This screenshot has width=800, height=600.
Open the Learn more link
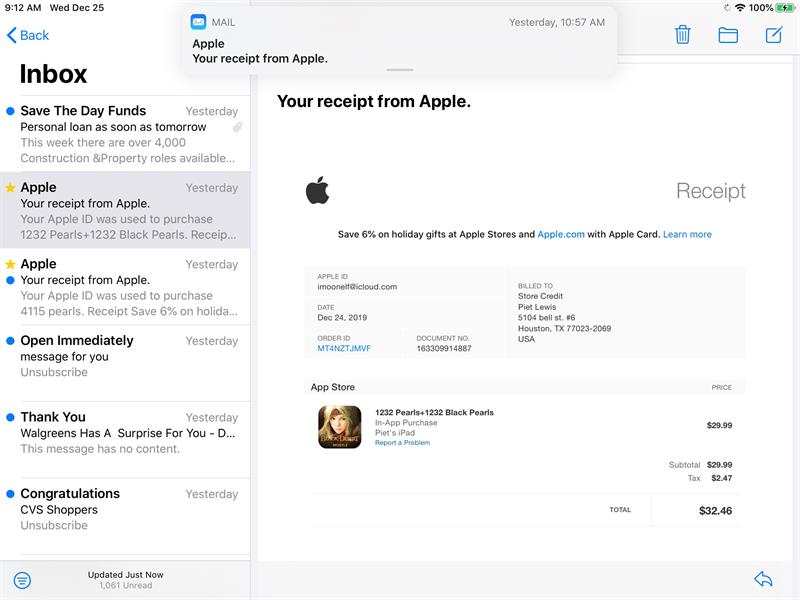pos(687,234)
